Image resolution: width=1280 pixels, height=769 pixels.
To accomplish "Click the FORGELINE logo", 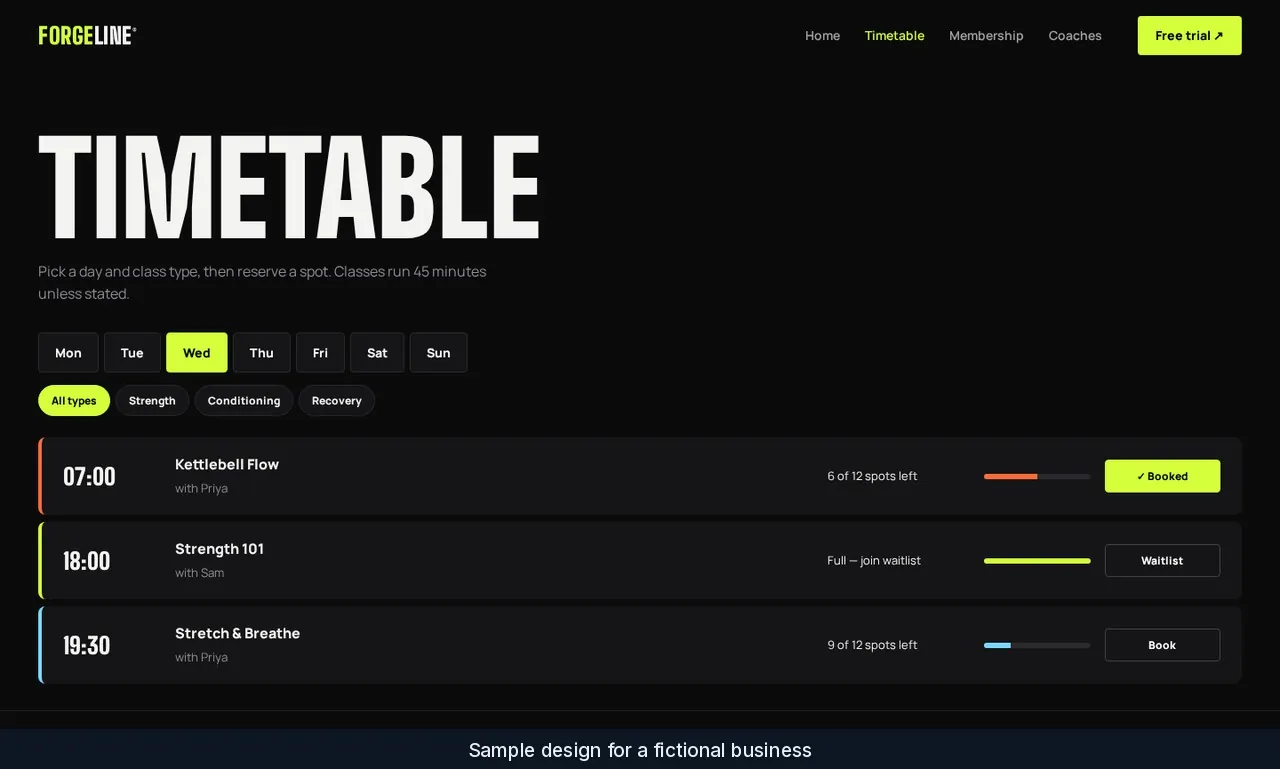I will tap(87, 35).
